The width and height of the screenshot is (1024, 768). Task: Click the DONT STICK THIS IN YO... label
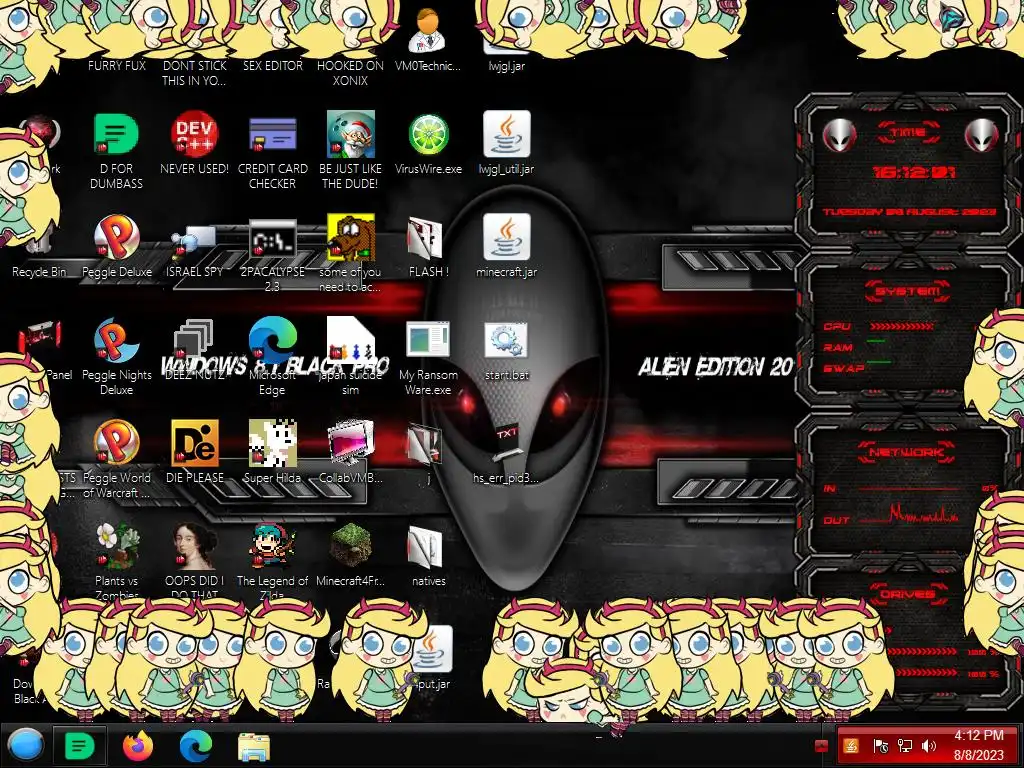pos(194,73)
